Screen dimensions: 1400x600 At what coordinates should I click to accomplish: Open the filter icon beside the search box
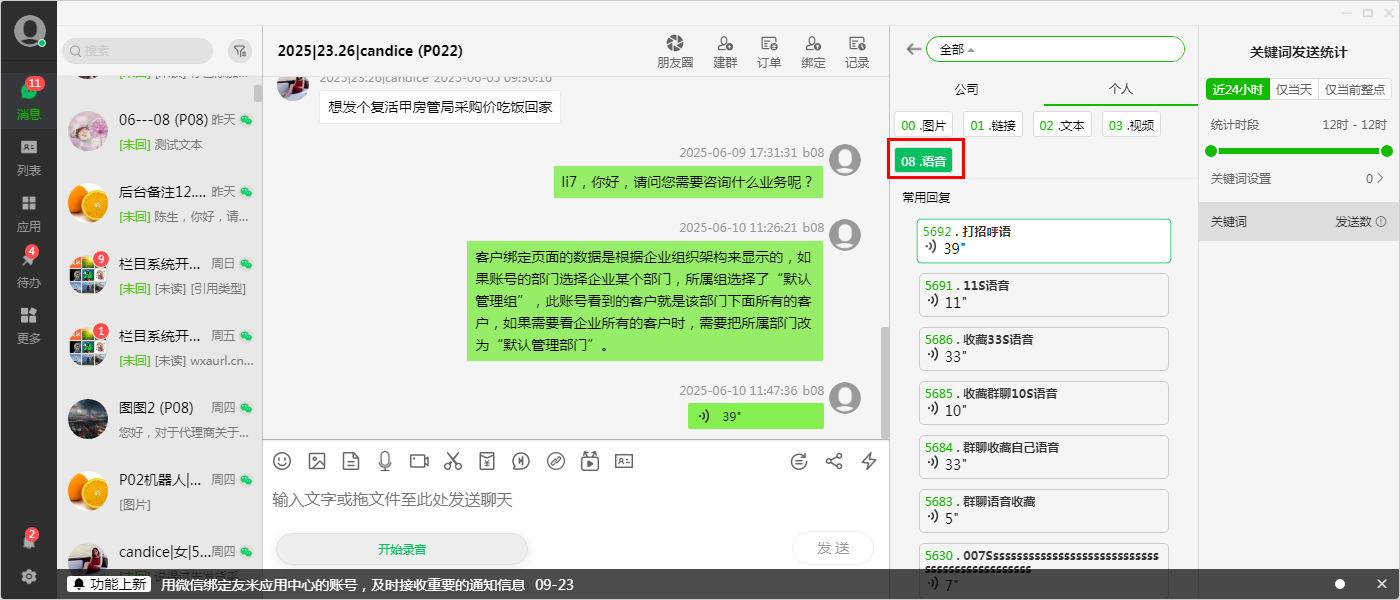point(240,50)
